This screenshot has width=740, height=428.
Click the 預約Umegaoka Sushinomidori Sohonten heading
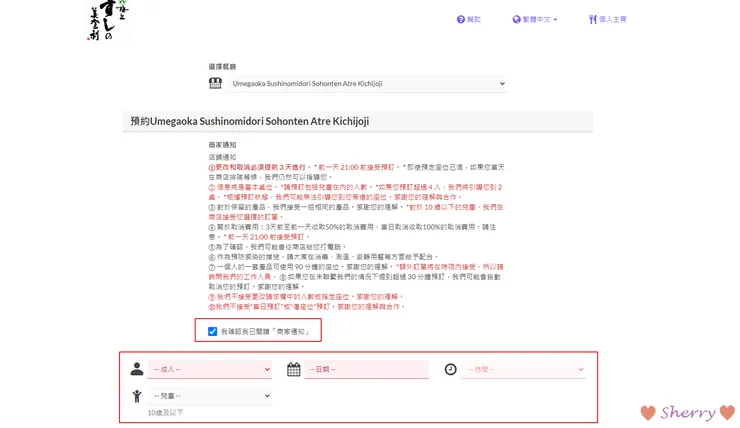250,121
